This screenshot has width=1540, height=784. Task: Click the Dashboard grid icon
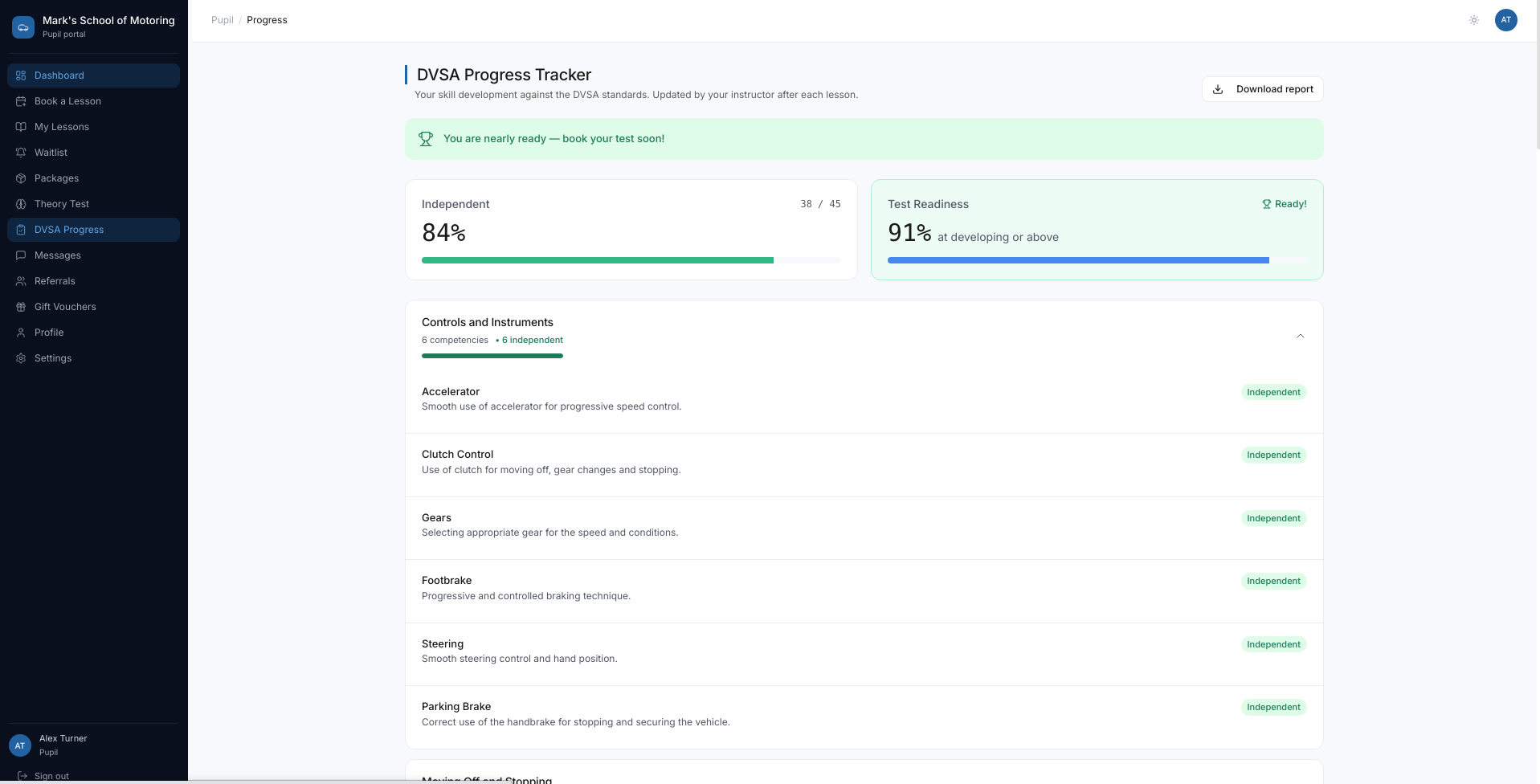click(21, 76)
